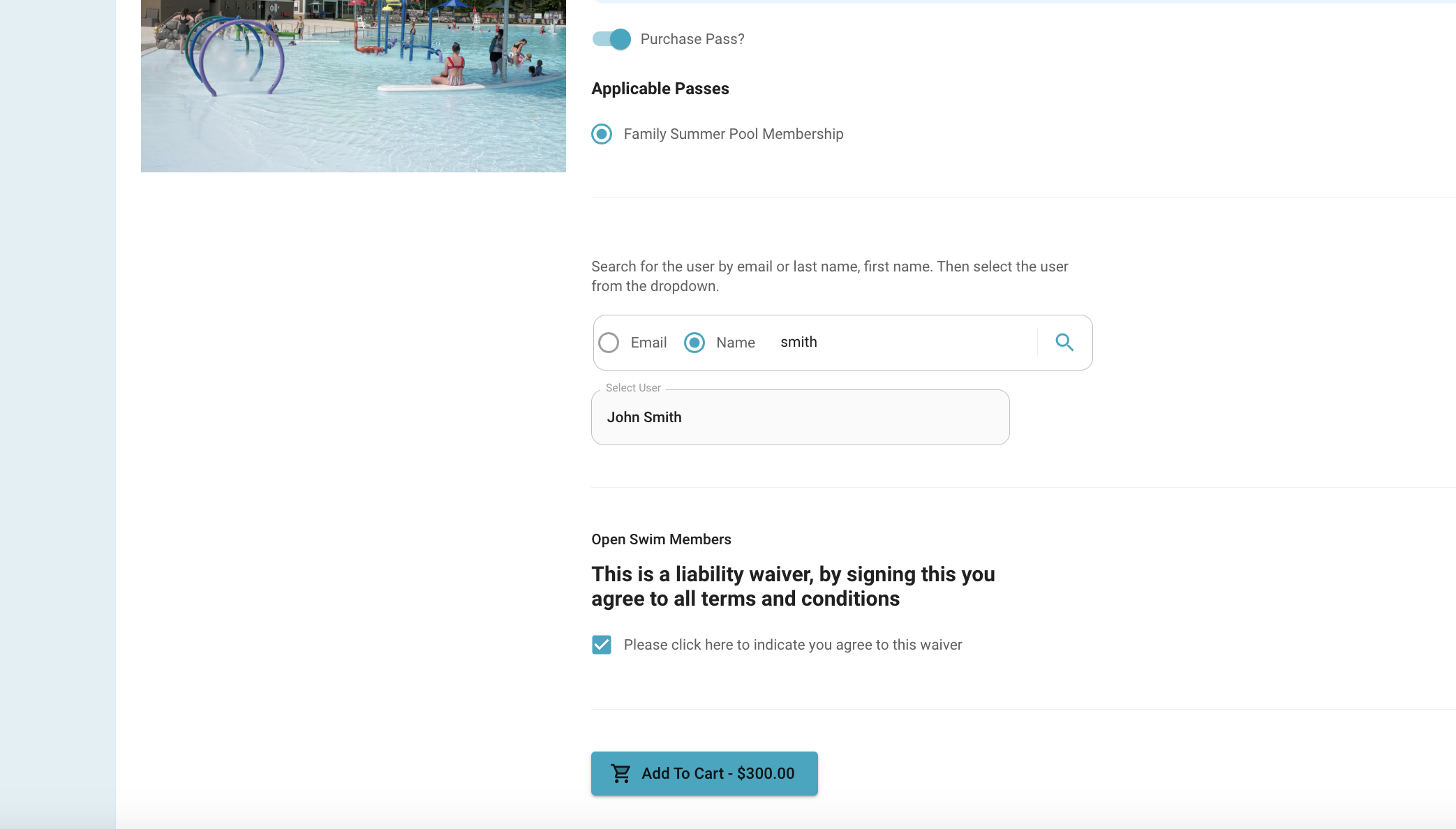
Task: Click the Name label next to radio
Action: 736,343
